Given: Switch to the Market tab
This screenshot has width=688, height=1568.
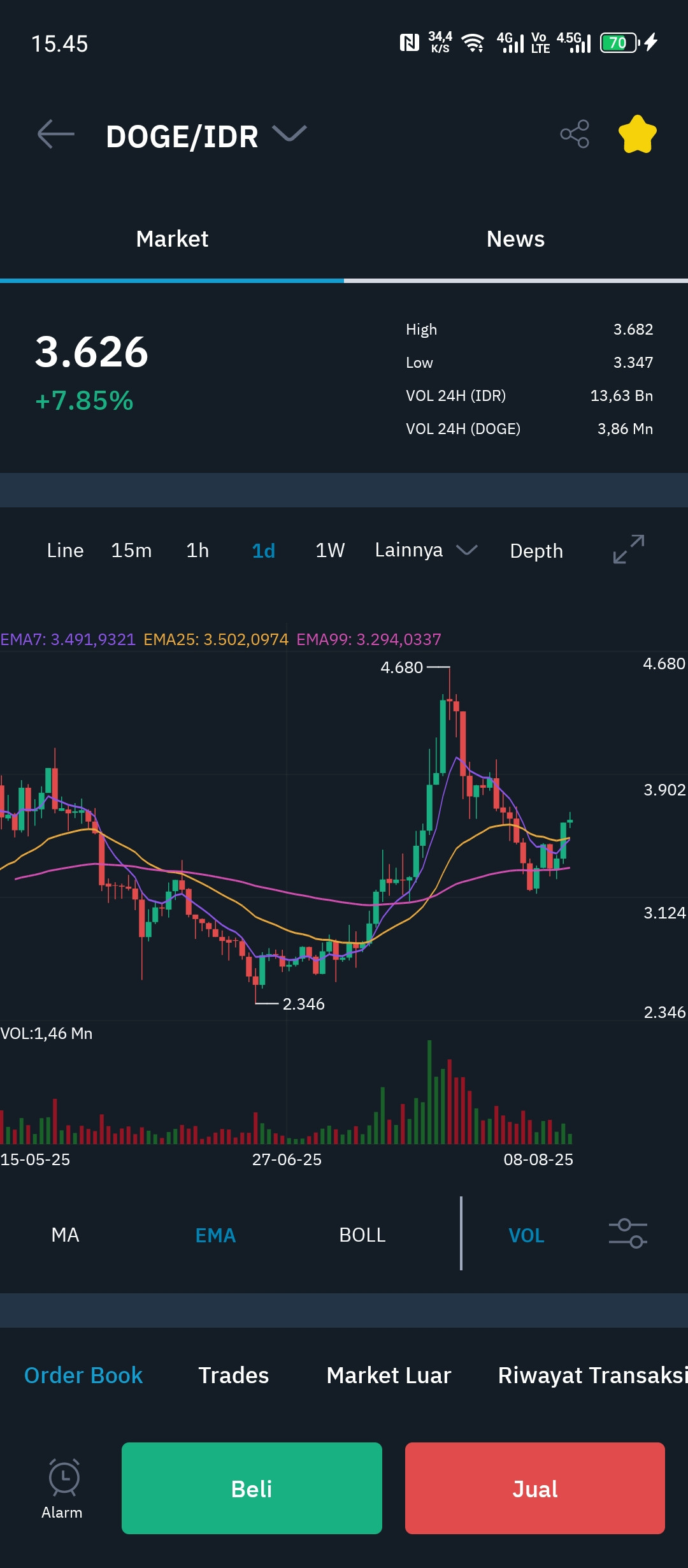Looking at the screenshot, I should coord(172,239).
